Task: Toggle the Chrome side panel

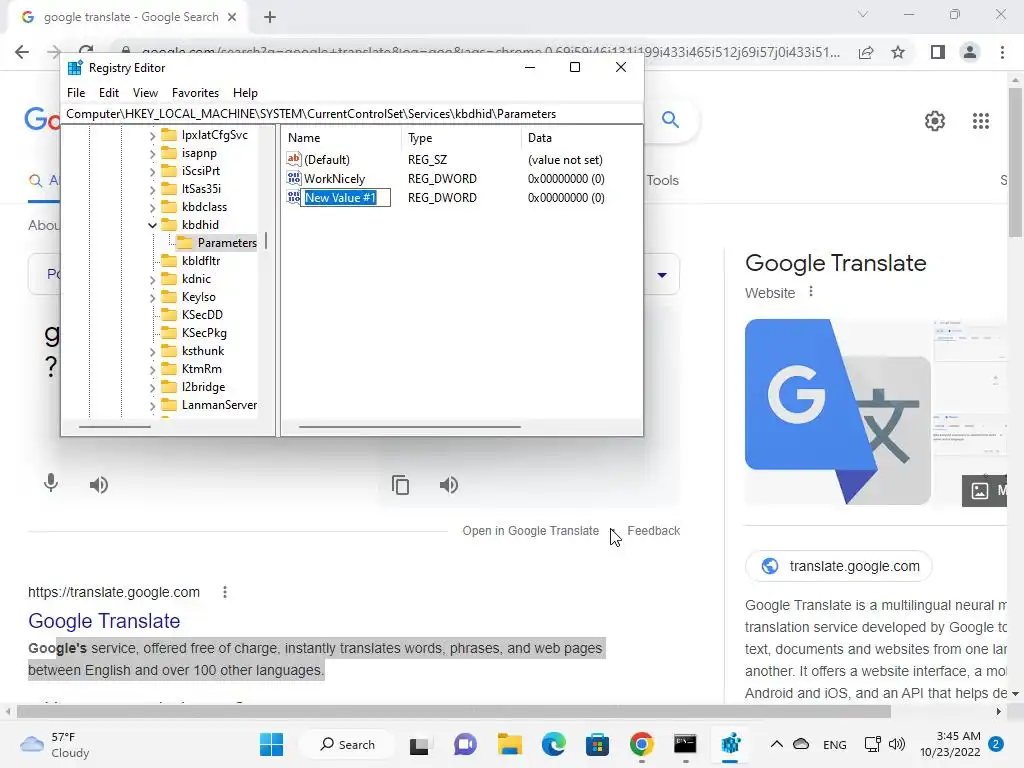Action: [938, 52]
